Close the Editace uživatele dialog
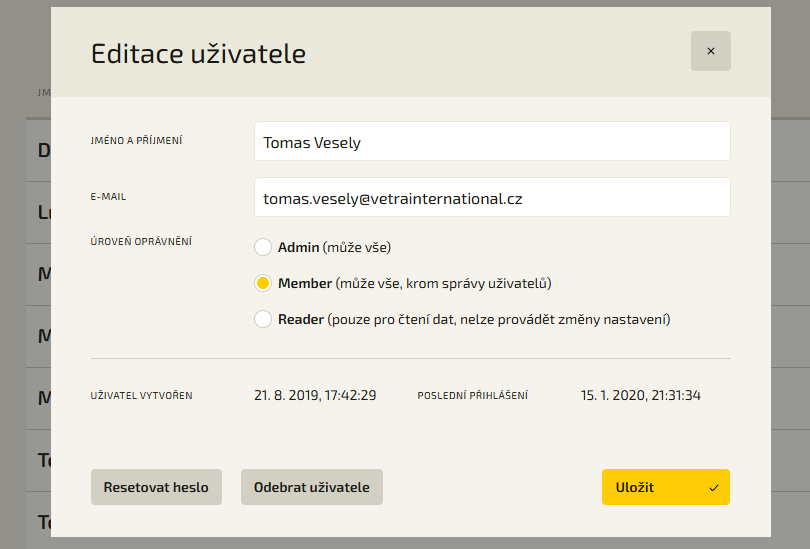 point(710,51)
